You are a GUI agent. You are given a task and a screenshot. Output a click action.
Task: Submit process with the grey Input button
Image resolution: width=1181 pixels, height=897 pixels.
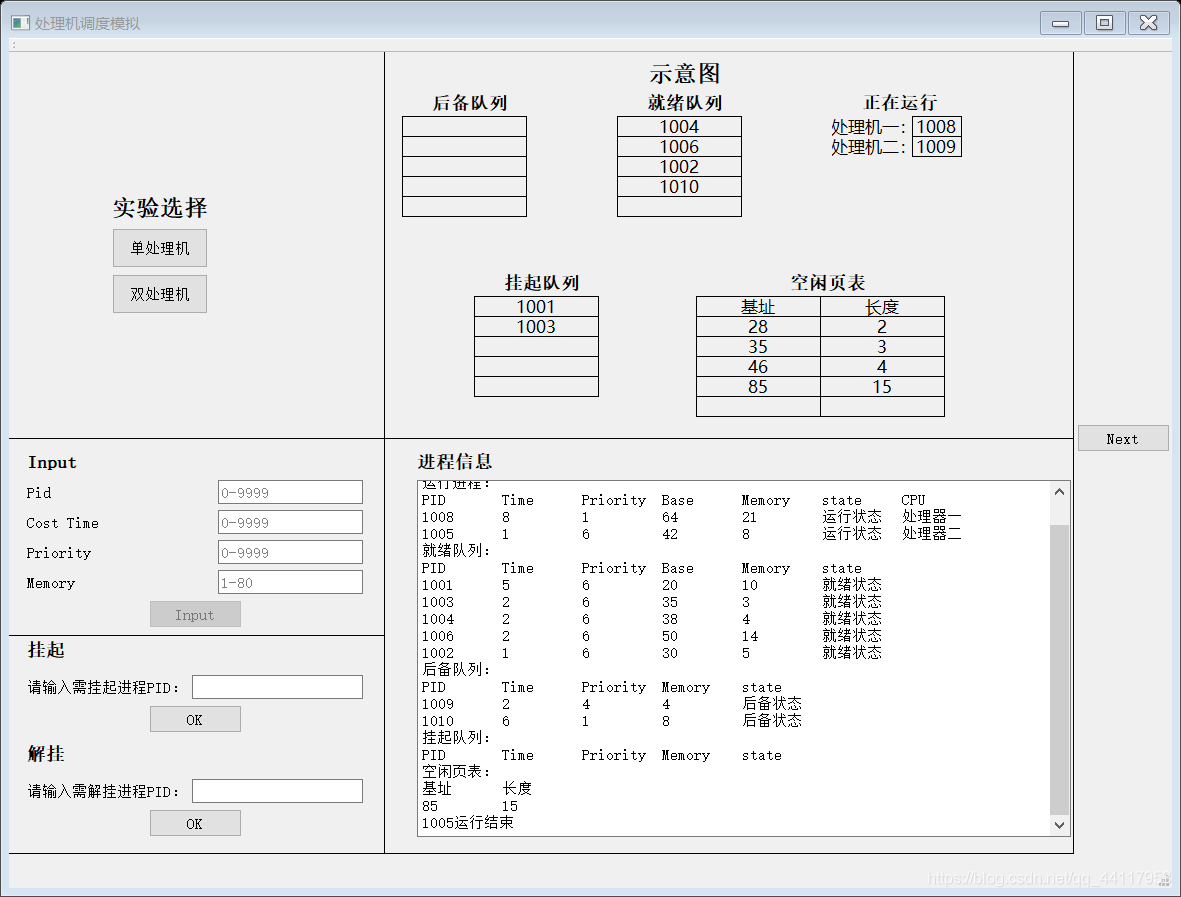point(195,615)
